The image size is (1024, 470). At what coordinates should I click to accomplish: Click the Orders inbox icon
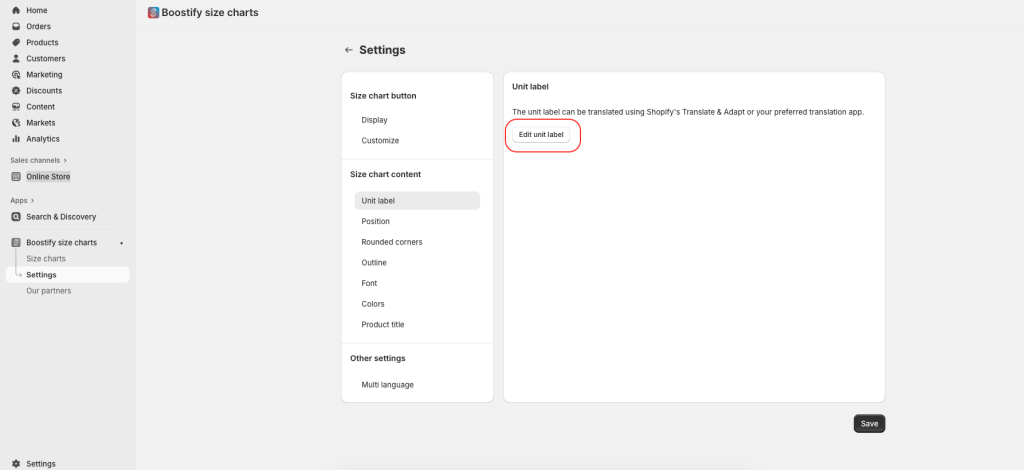point(16,27)
